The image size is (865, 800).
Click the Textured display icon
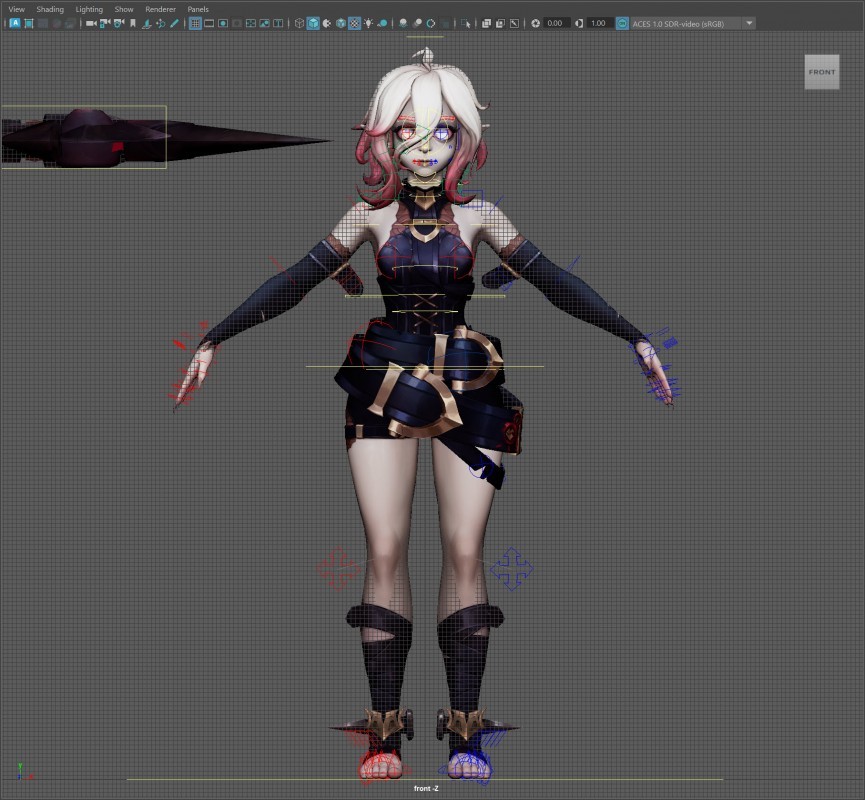pos(354,23)
